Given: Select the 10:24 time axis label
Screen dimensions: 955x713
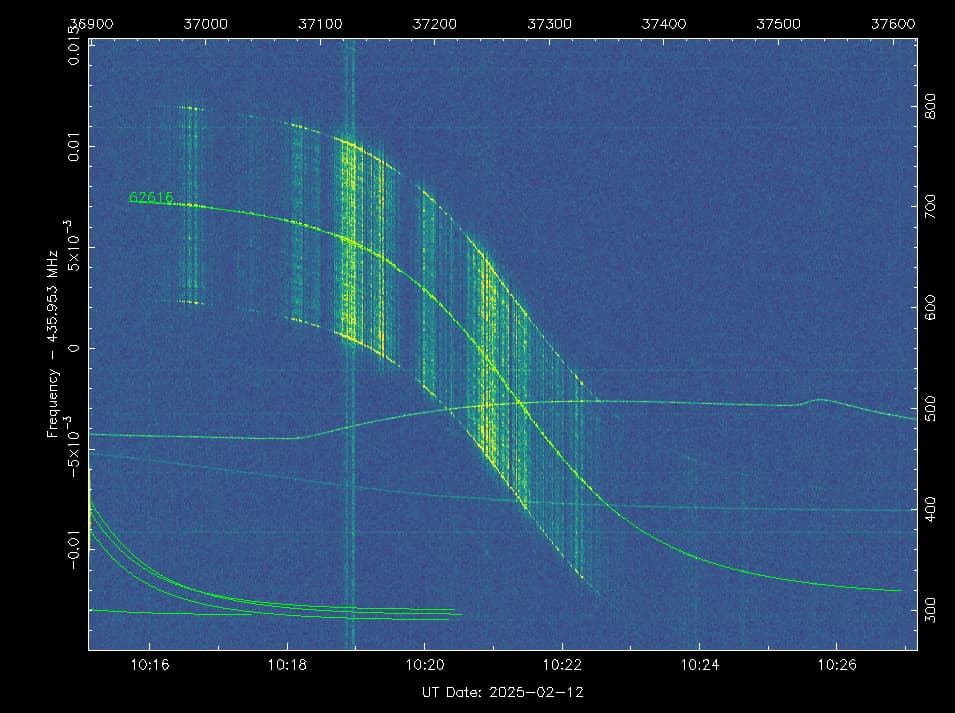Looking at the screenshot, I should 699,664.
